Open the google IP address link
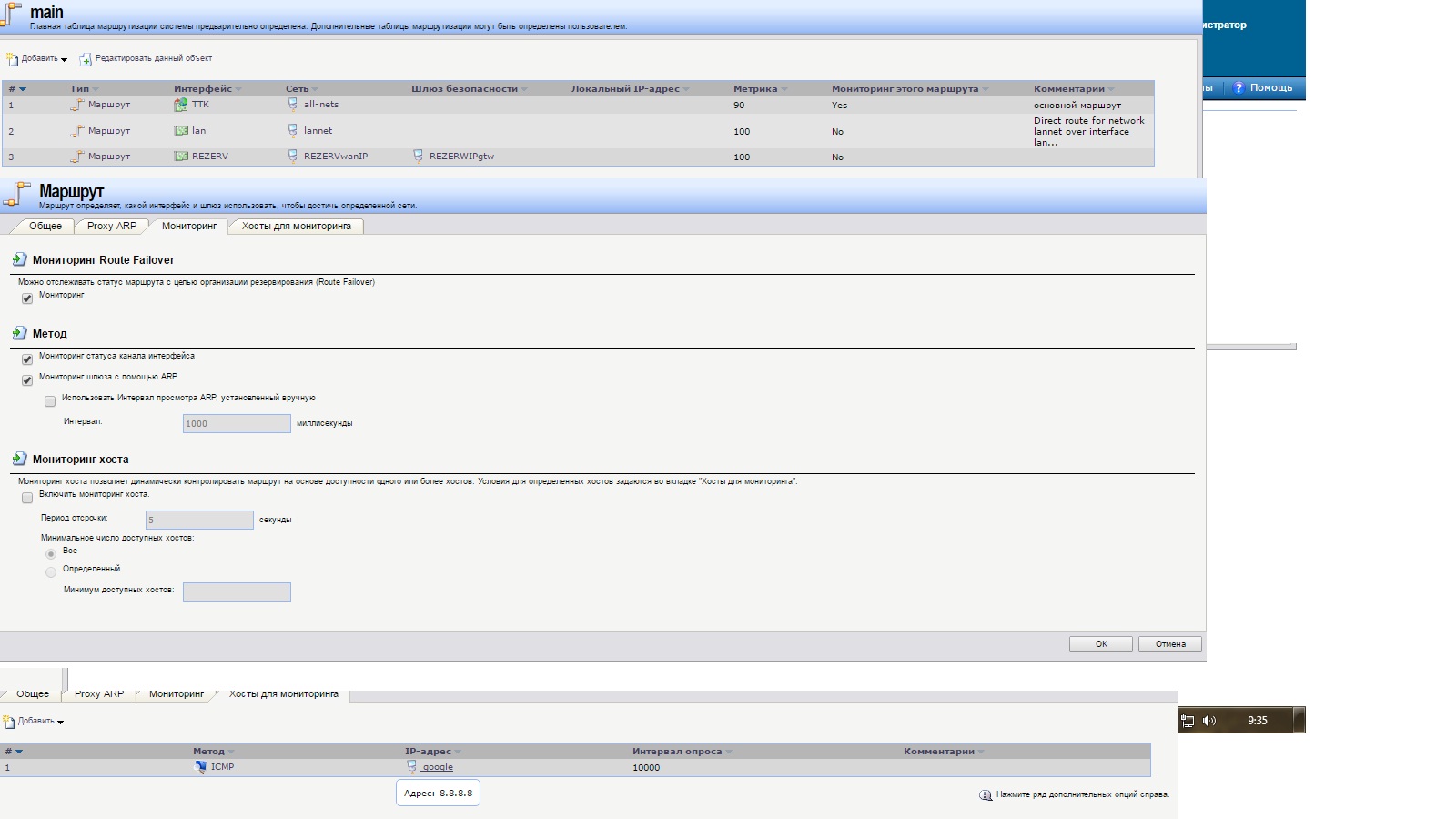This screenshot has width=1456, height=819. click(438, 767)
